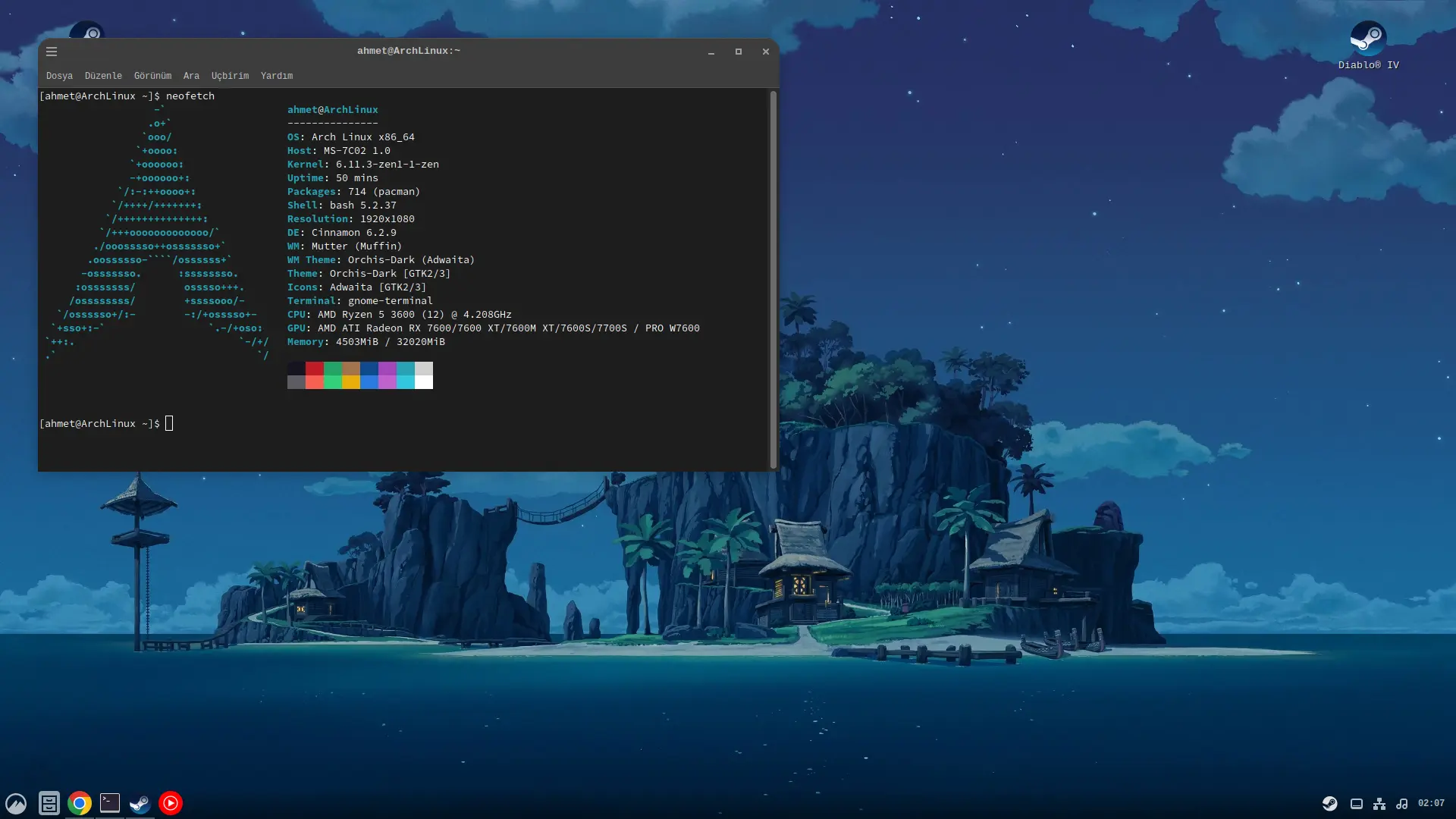The width and height of the screenshot is (1456, 819).
Task: Click the Uptime value '50 mins'
Action: pyautogui.click(x=356, y=178)
